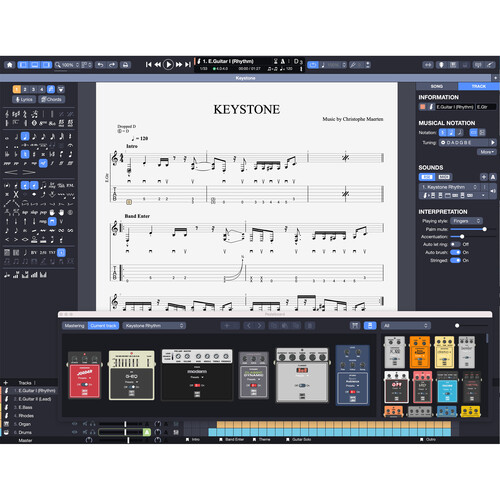This screenshot has height=500, width=500.
Task: Click the decrescendo hairpin symbol
Action: coord(29,172)
